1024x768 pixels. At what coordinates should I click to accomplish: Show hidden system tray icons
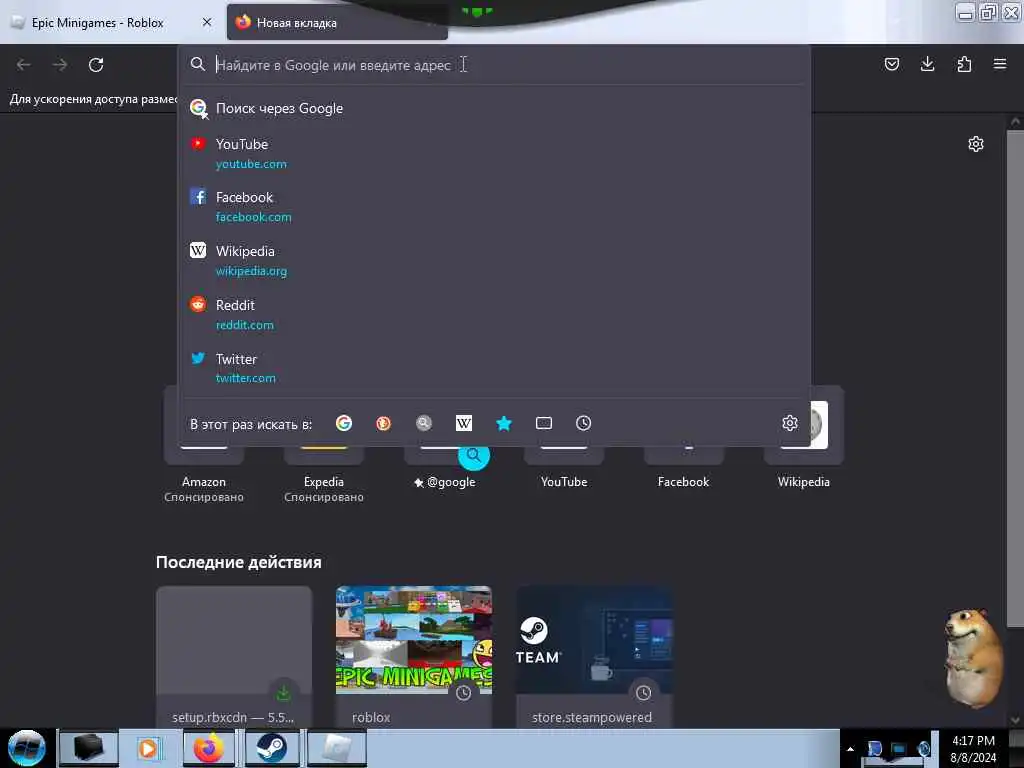pyautogui.click(x=850, y=749)
